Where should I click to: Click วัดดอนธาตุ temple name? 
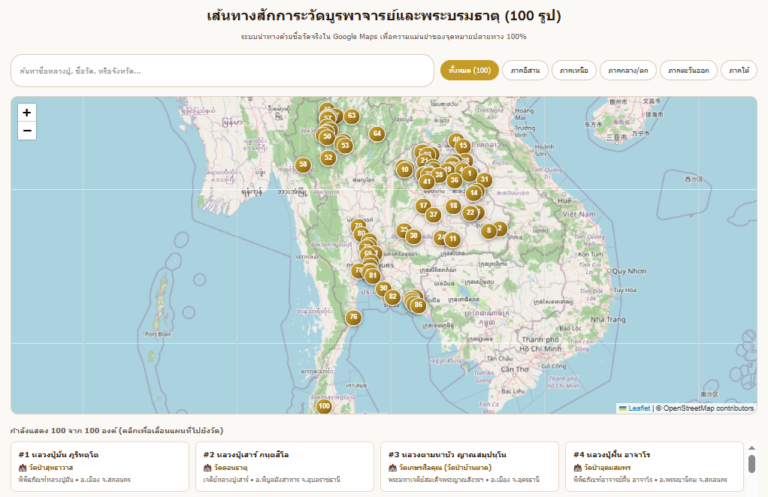point(231,468)
